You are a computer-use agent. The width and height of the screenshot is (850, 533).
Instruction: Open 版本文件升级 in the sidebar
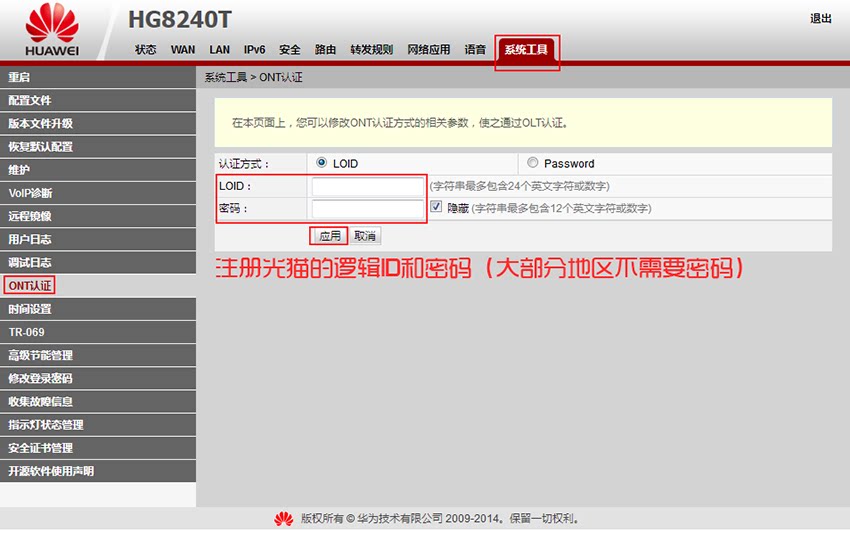pos(98,124)
